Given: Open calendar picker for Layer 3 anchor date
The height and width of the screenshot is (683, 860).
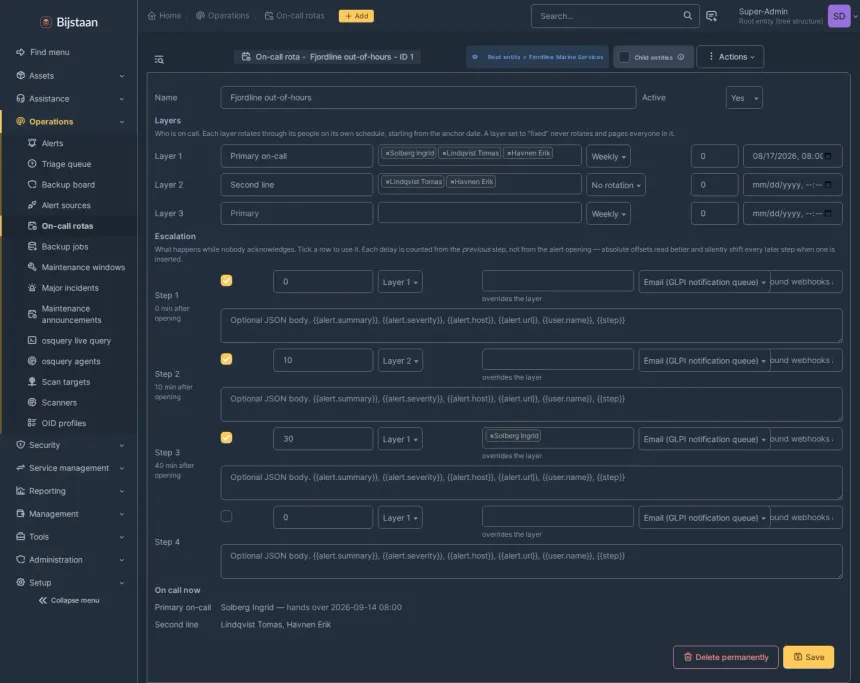Looking at the screenshot, I should pyautogui.click(x=828, y=213).
